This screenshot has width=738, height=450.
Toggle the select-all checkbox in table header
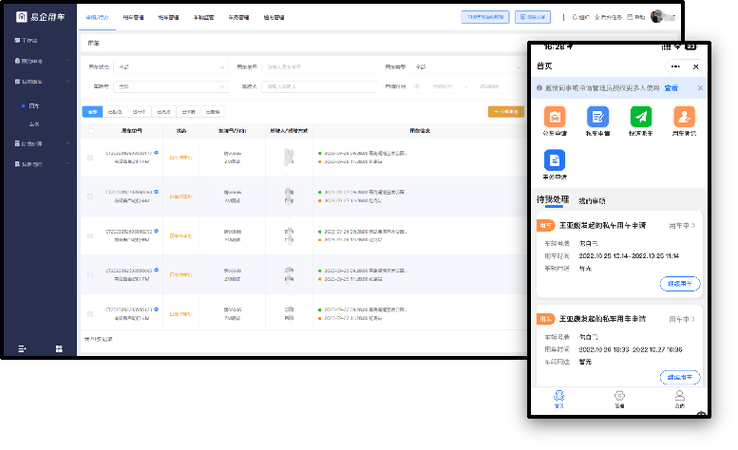tap(90, 131)
